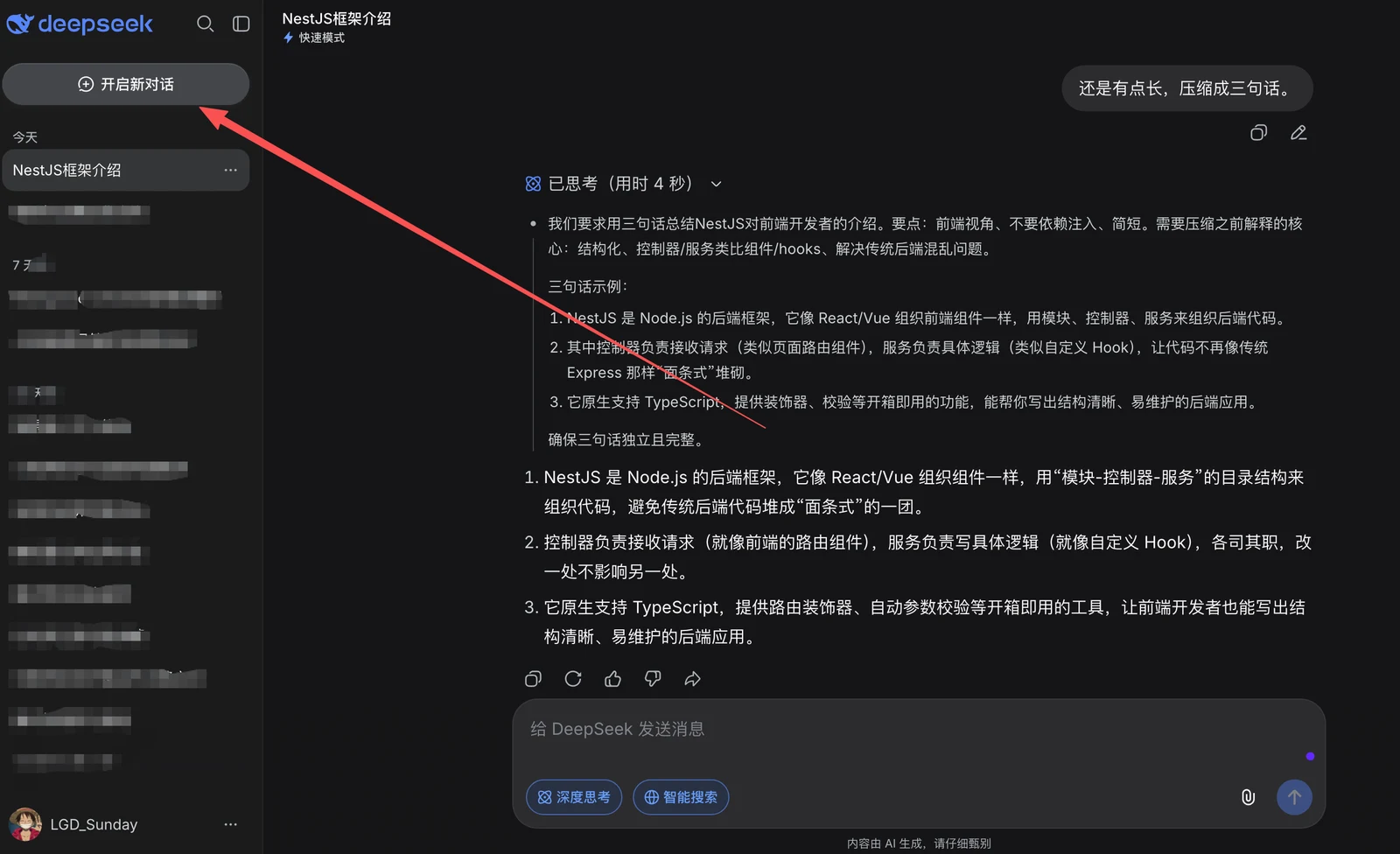
Task: Focus the 给 DeepSeek 发送消息 input
Action: 919,730
